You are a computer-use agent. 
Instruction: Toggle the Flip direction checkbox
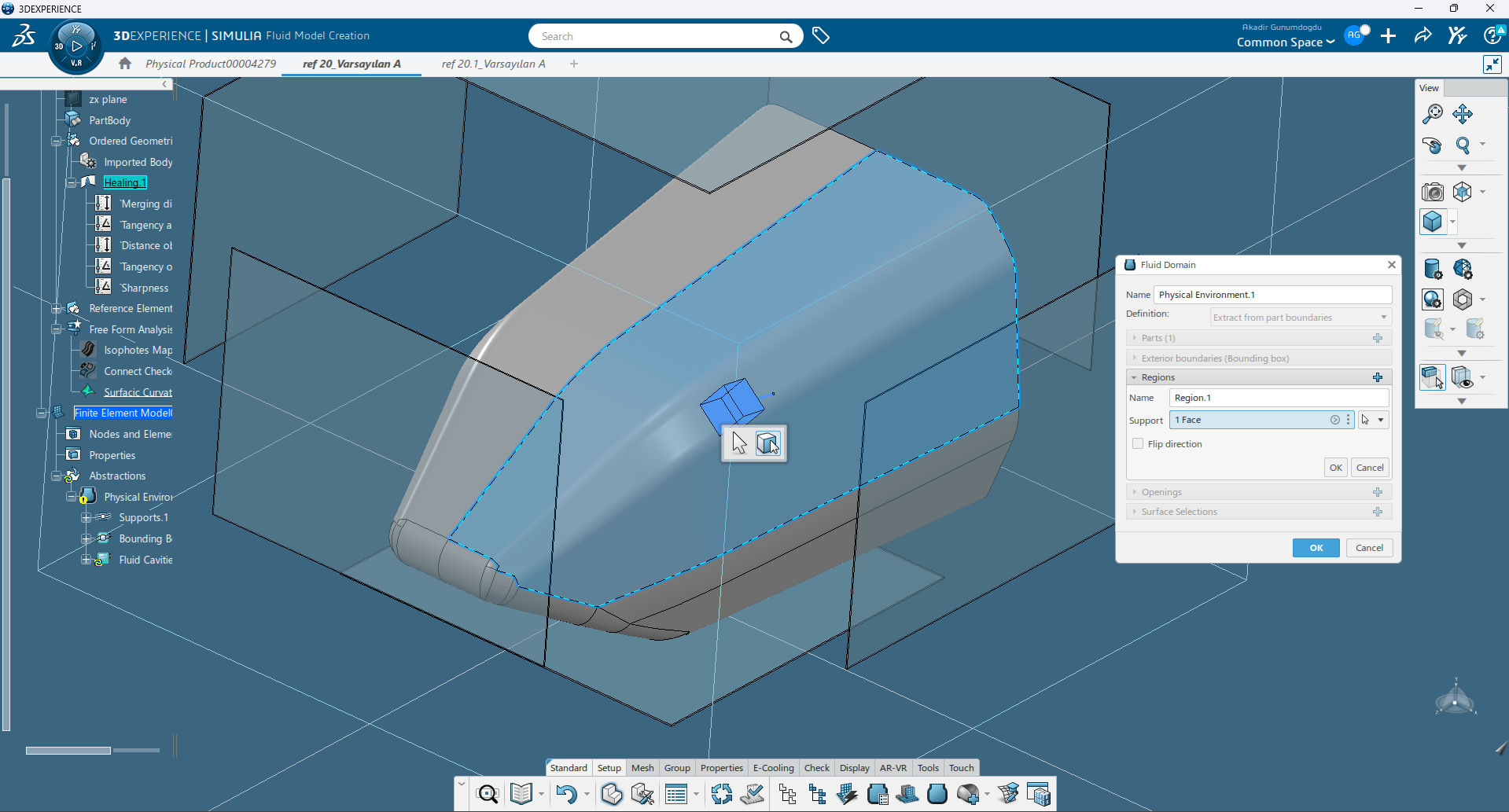pyautogui.click(x=1138, y=444)
